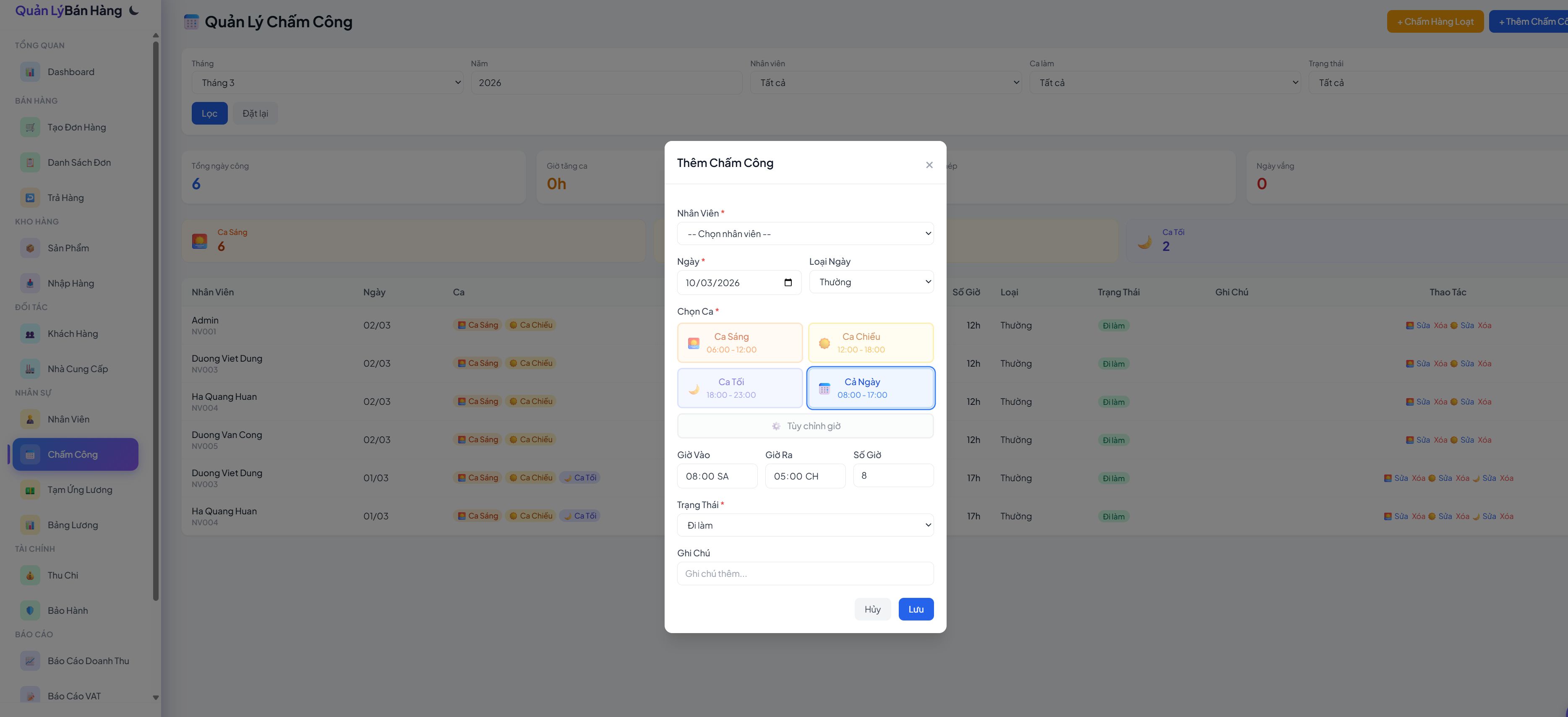Expand the Chọn nhân viên dropdown
Image resolution: width=1568 pixels, height=717 pixels.
tap(805, 234)
